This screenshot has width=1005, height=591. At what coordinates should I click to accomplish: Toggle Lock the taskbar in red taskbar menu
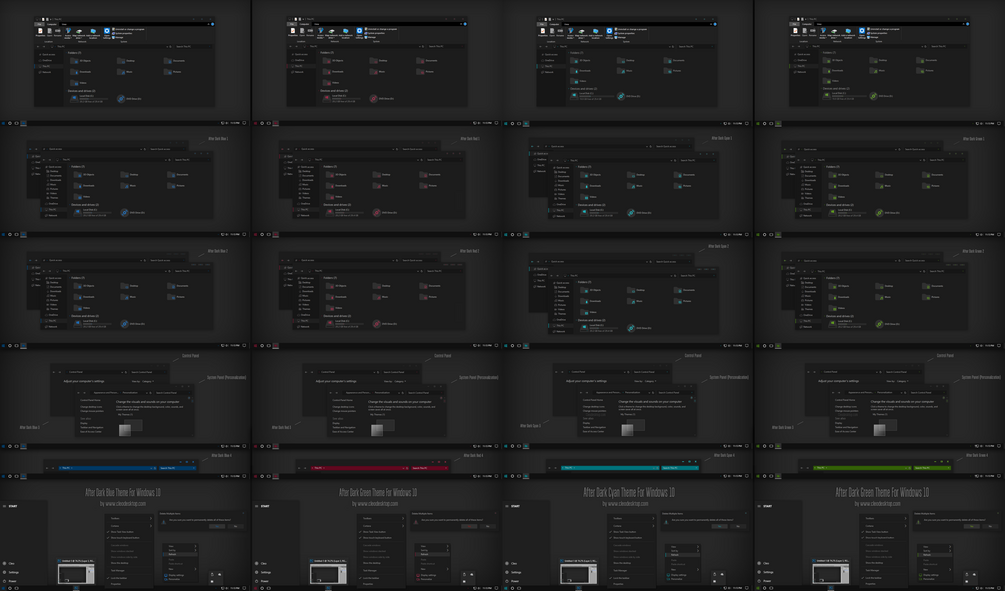(x=381, y=578)
